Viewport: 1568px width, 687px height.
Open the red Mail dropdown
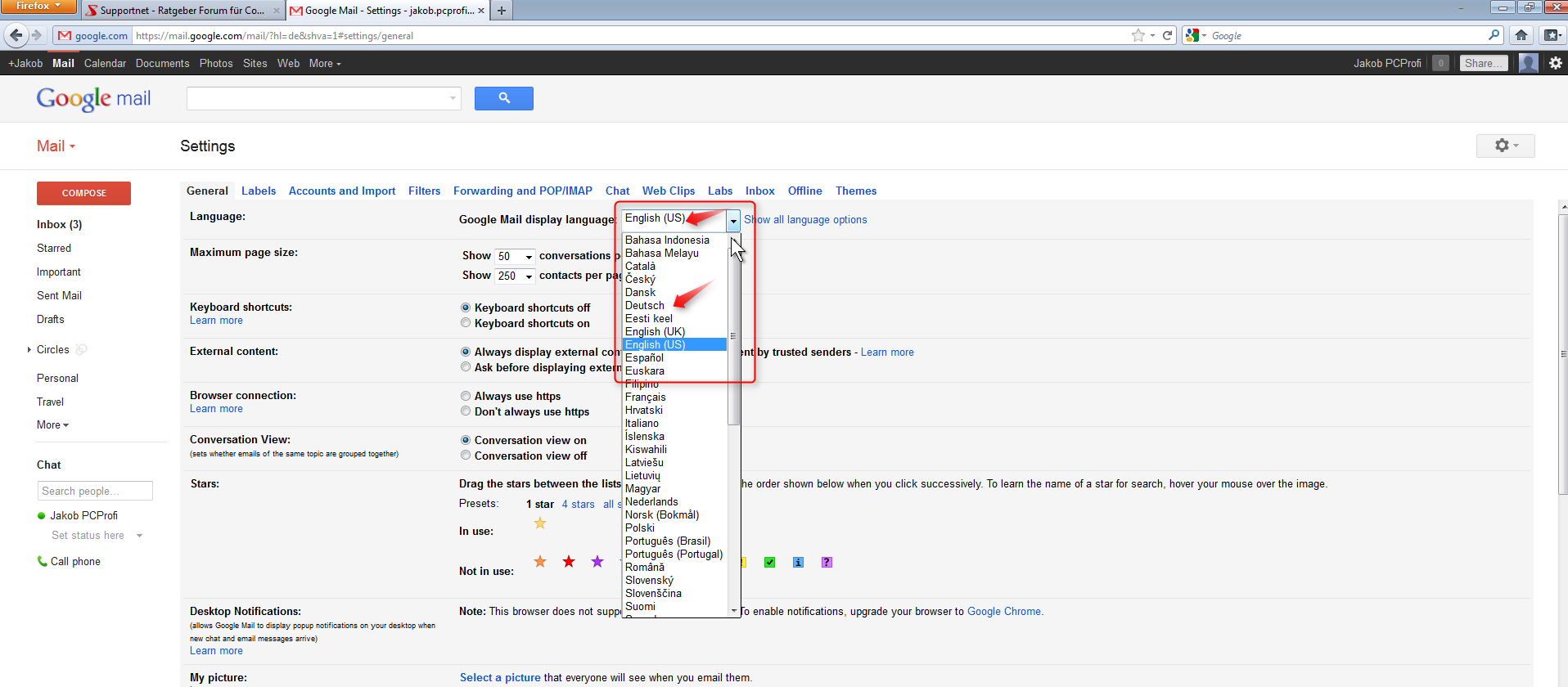point(56,146)
